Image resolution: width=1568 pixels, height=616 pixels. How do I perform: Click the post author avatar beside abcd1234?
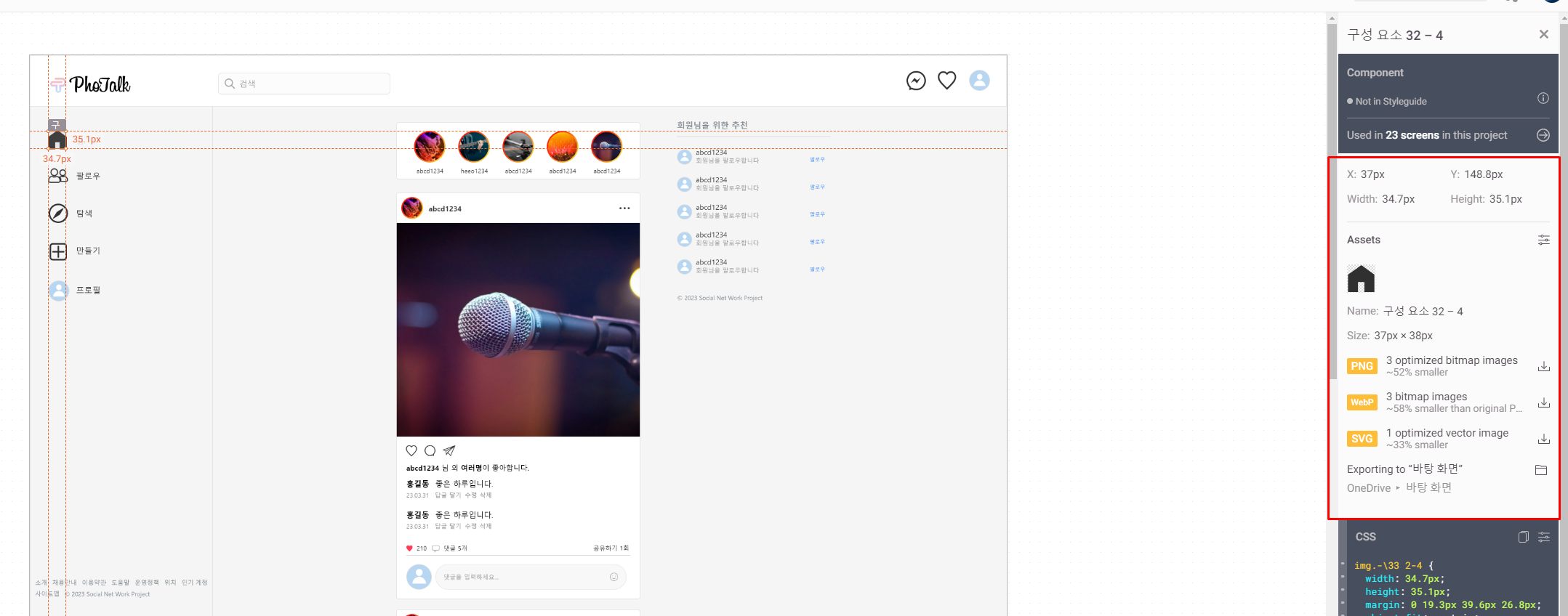click(x=412, y=208)
